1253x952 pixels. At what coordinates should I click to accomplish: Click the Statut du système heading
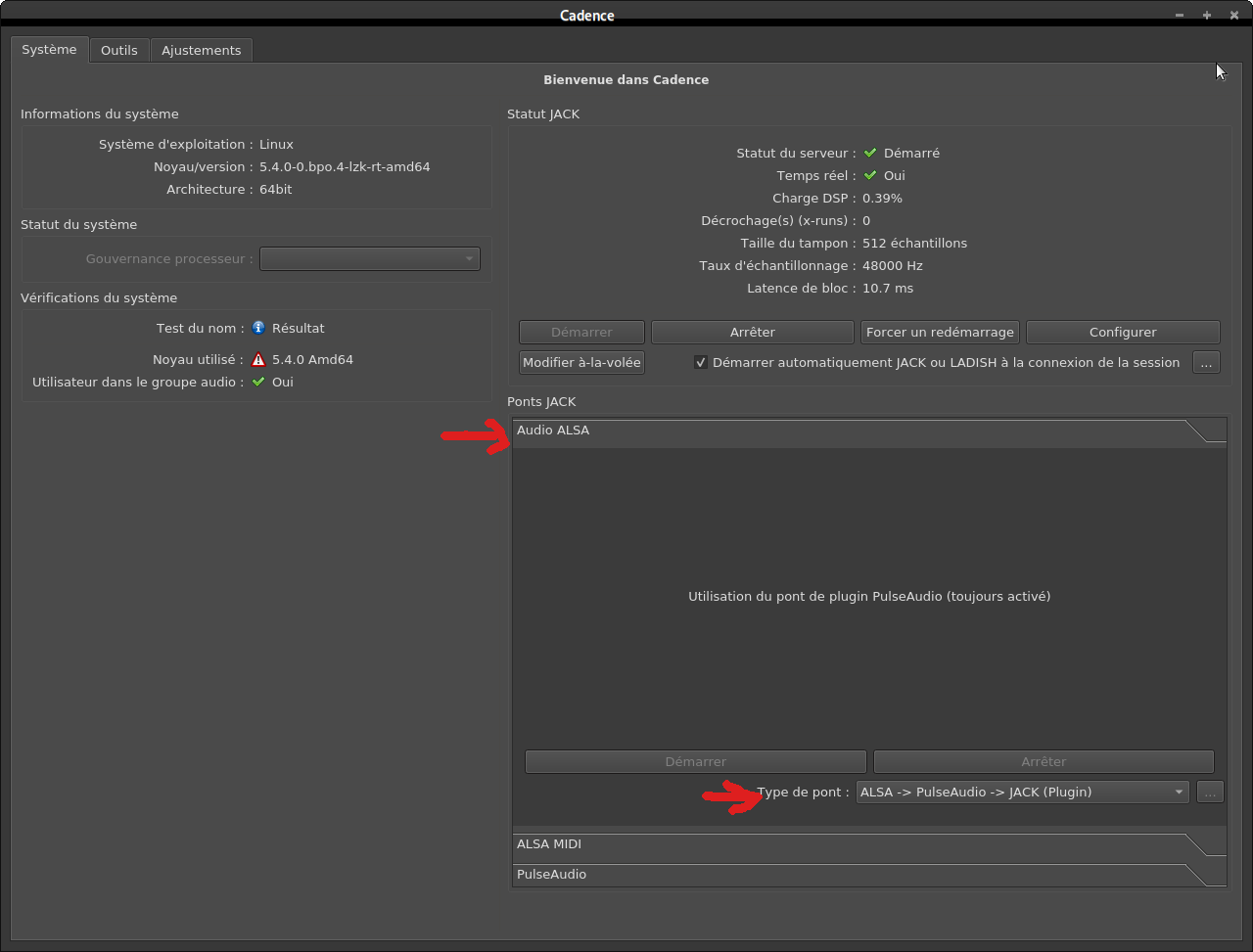pos(78,225)
